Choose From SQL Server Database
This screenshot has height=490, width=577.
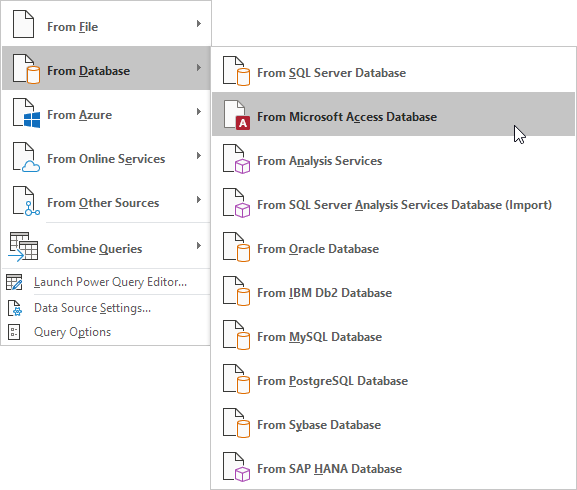[x=393, y=71]
